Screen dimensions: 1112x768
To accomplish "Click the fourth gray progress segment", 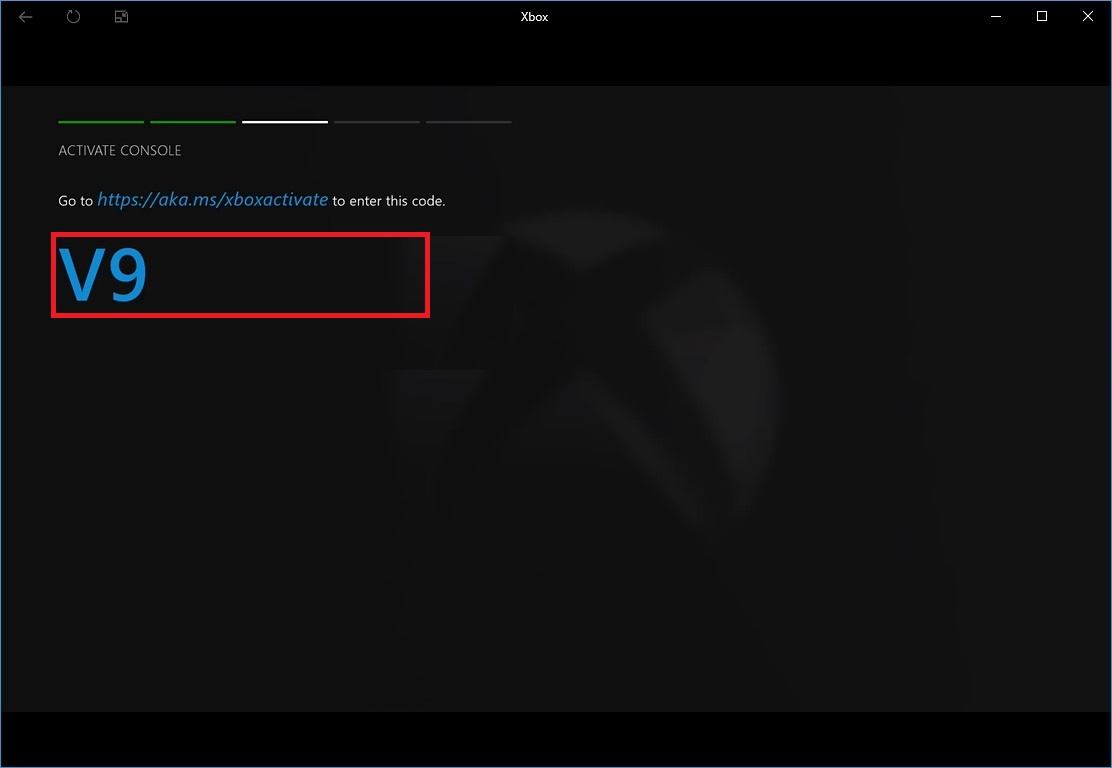I will pyautogui.click(x=376, y=121).
